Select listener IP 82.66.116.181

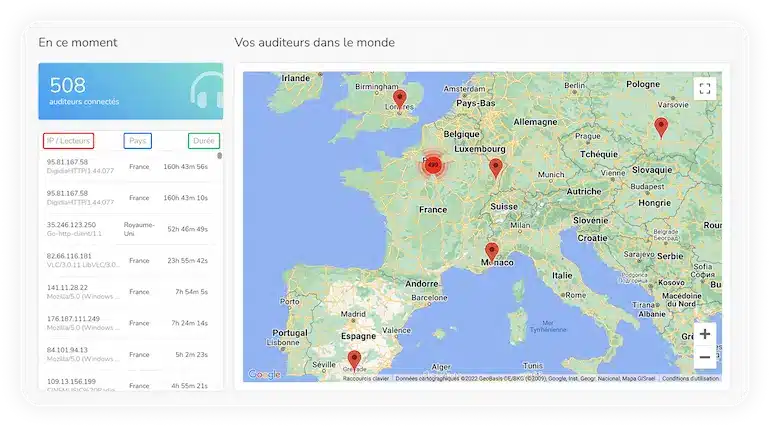click(69, 256)
